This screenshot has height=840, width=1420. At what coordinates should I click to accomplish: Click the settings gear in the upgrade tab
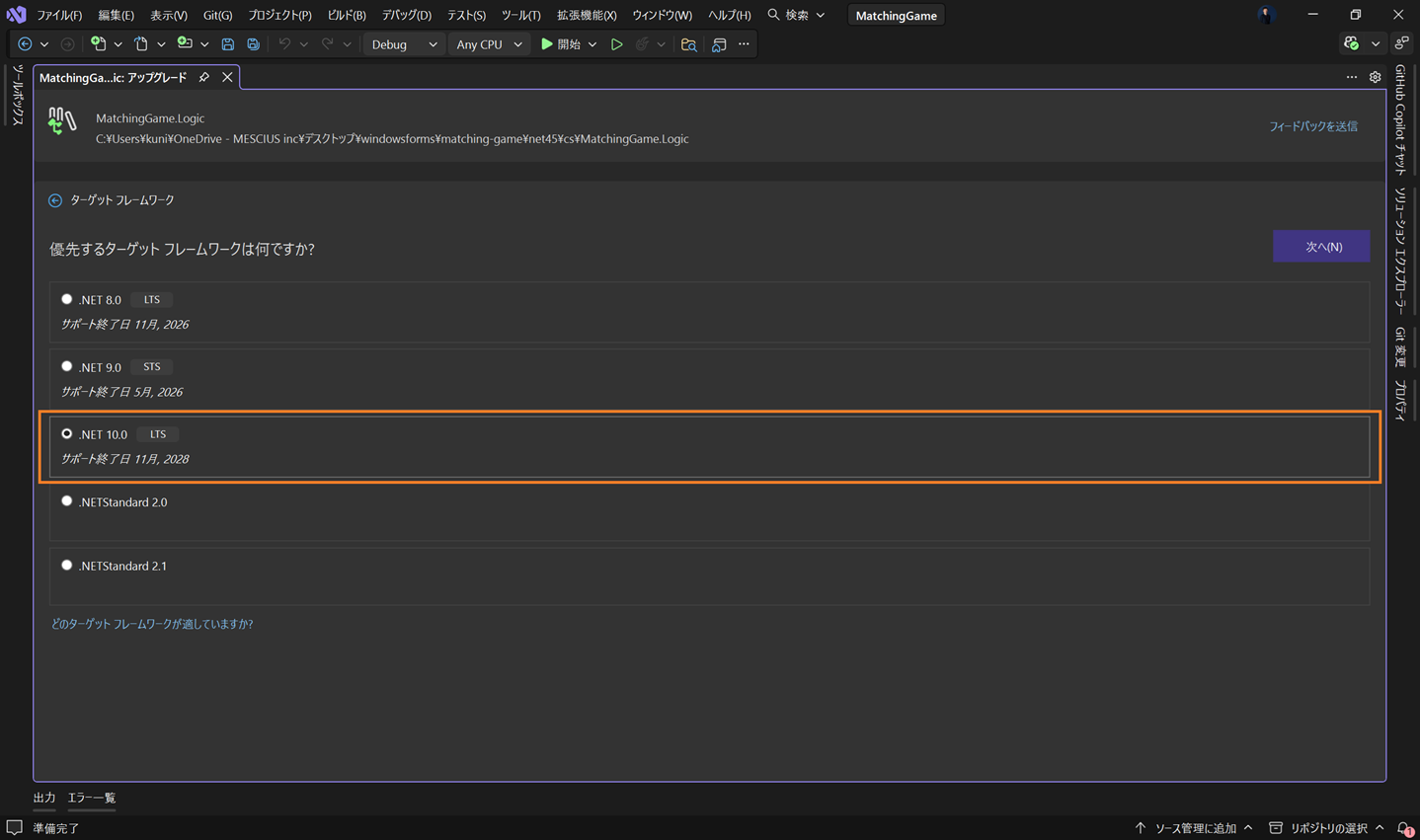click(1375, 77)
